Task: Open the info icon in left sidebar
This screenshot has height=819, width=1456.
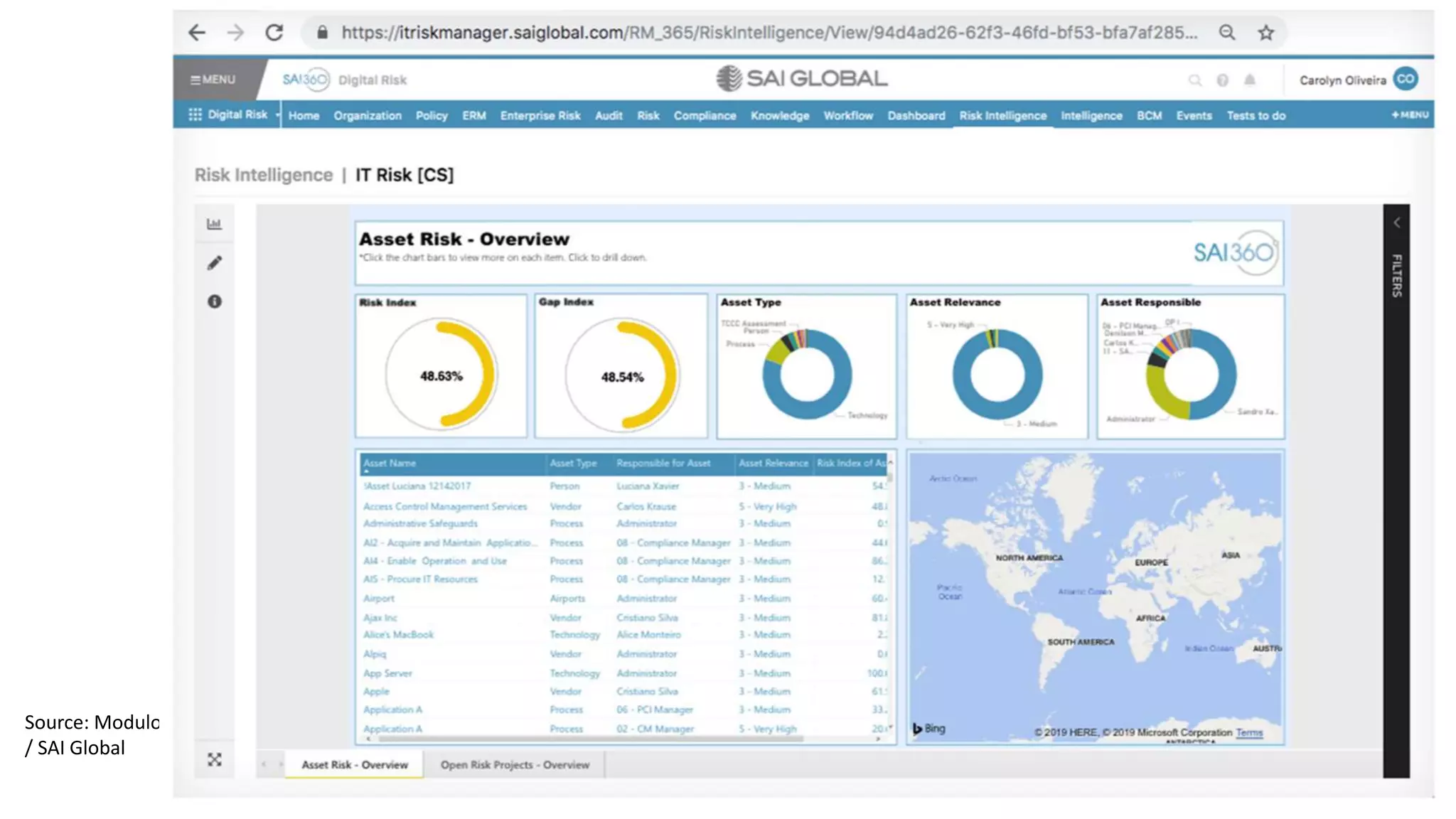Action: click(214, 301)
